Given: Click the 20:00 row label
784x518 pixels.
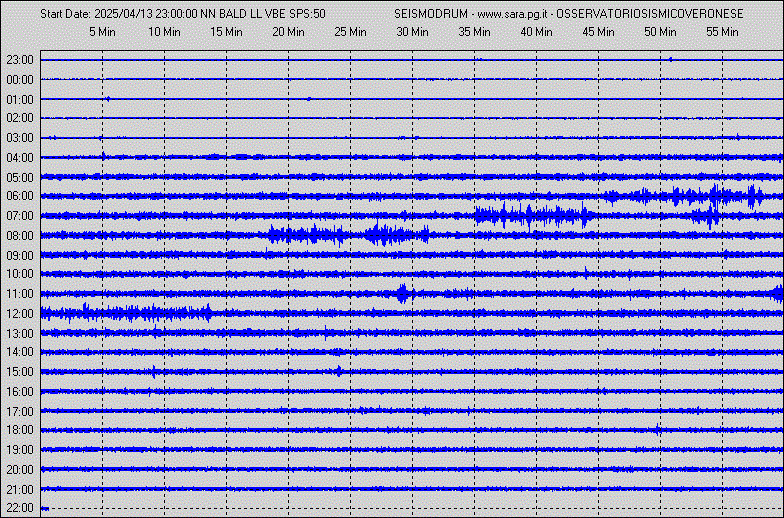Looking at the screenshot, I should [x=20, y=470].
